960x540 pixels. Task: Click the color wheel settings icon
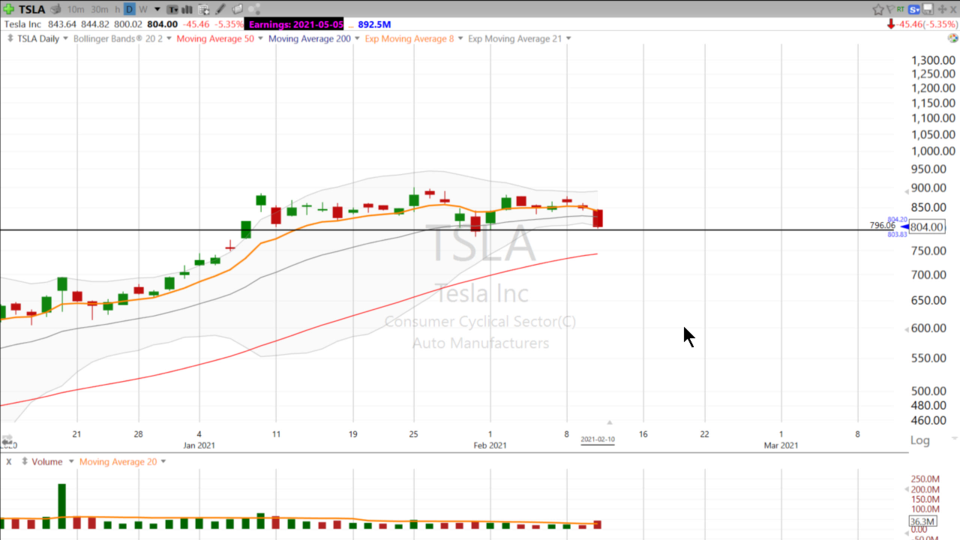pos(953,38)
